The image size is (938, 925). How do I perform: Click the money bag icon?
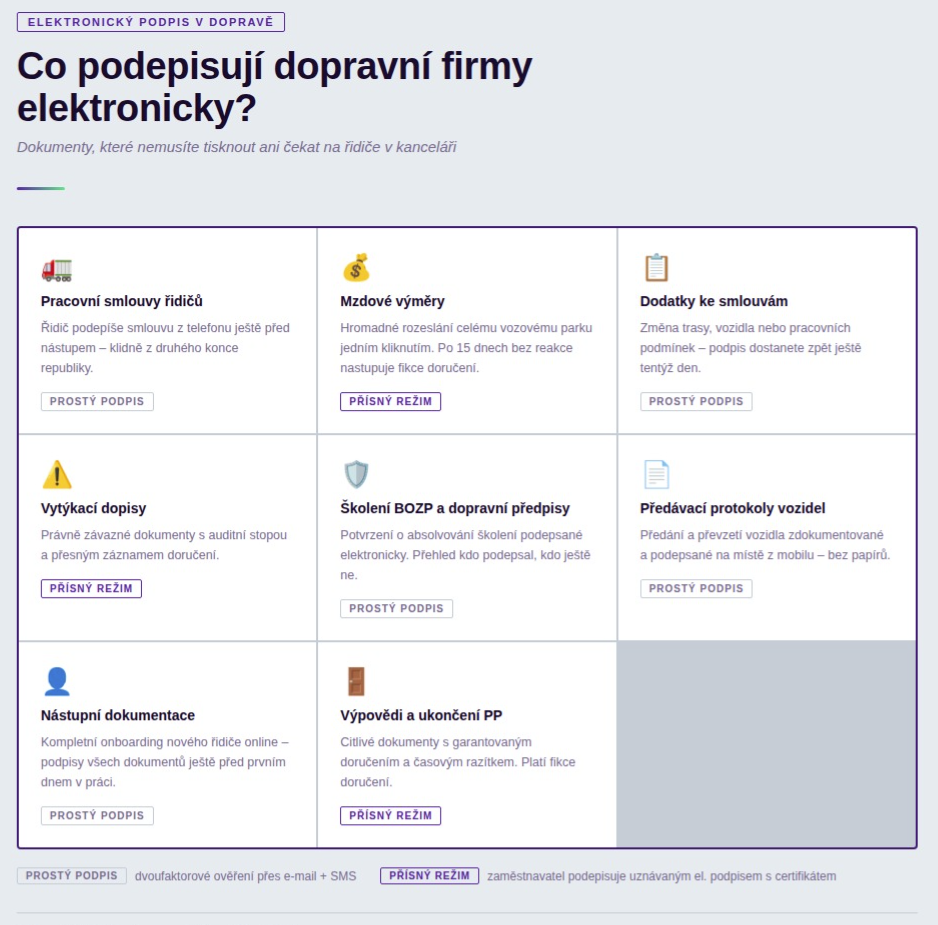click(356, 268)
